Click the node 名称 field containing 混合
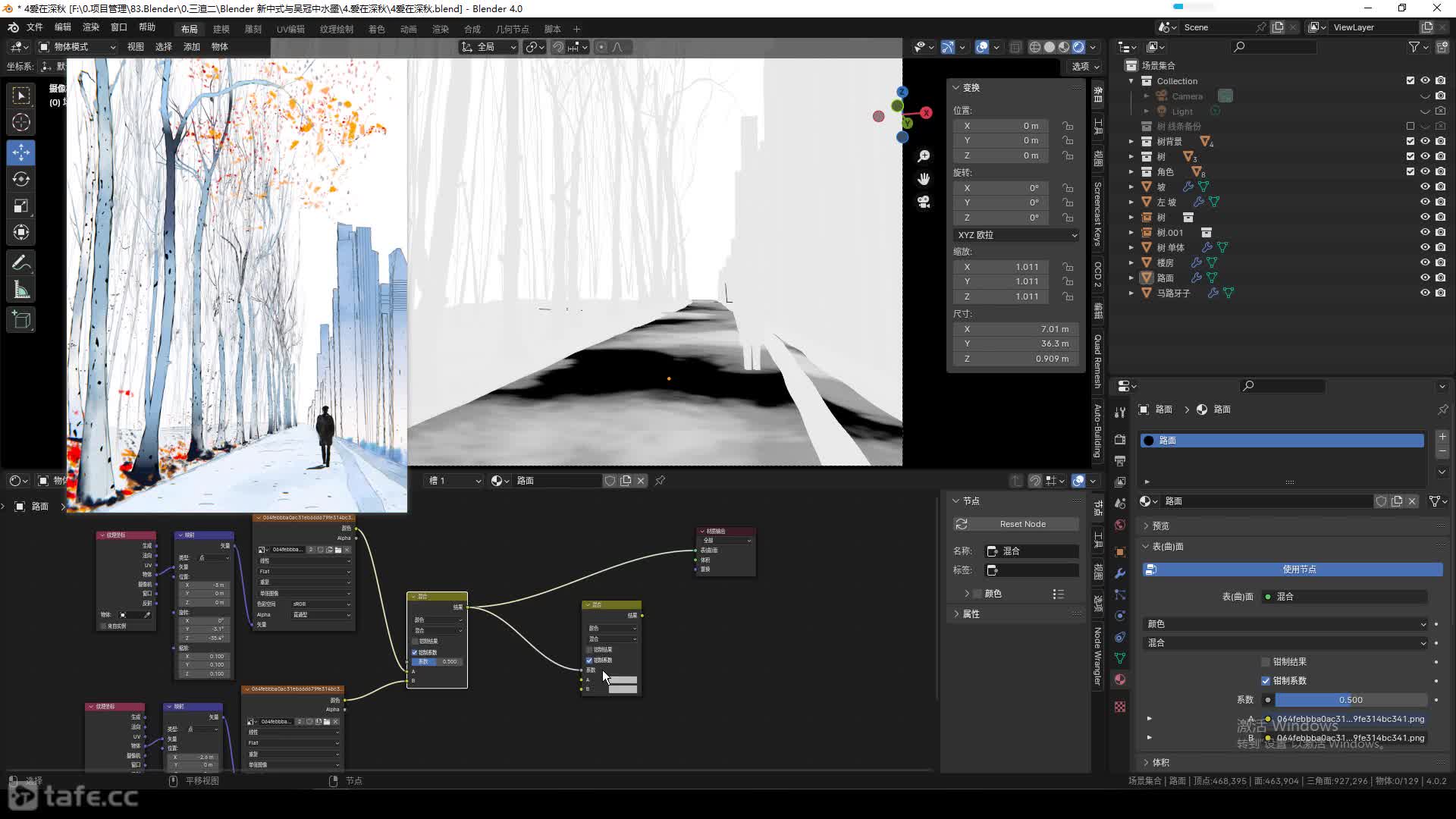Viewport: 1456px width, 819px height. pyautogui.click(x=1032, y=551)
